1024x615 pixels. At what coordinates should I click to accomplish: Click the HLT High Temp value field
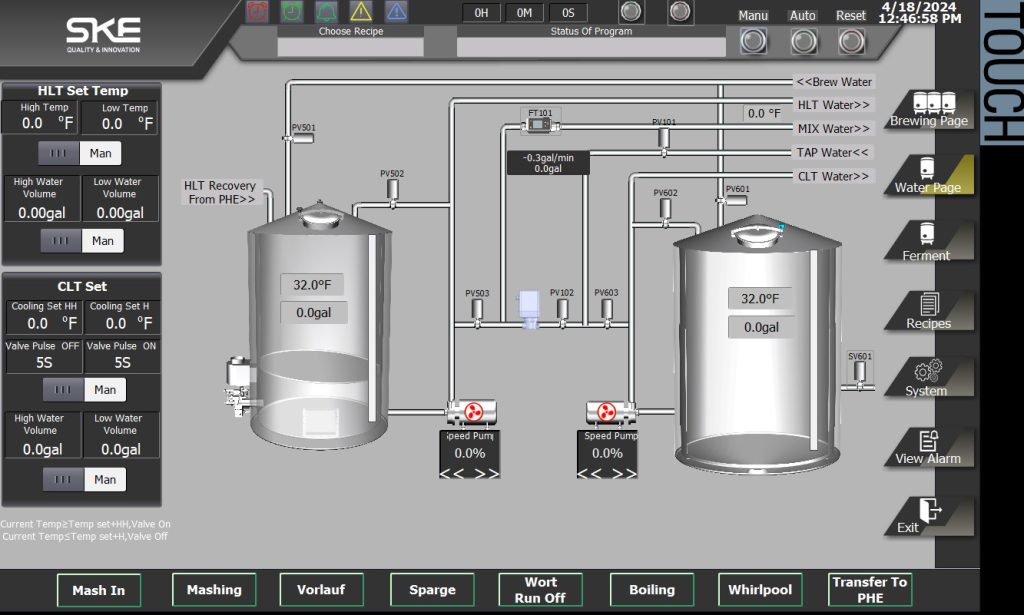coord(40,123)
